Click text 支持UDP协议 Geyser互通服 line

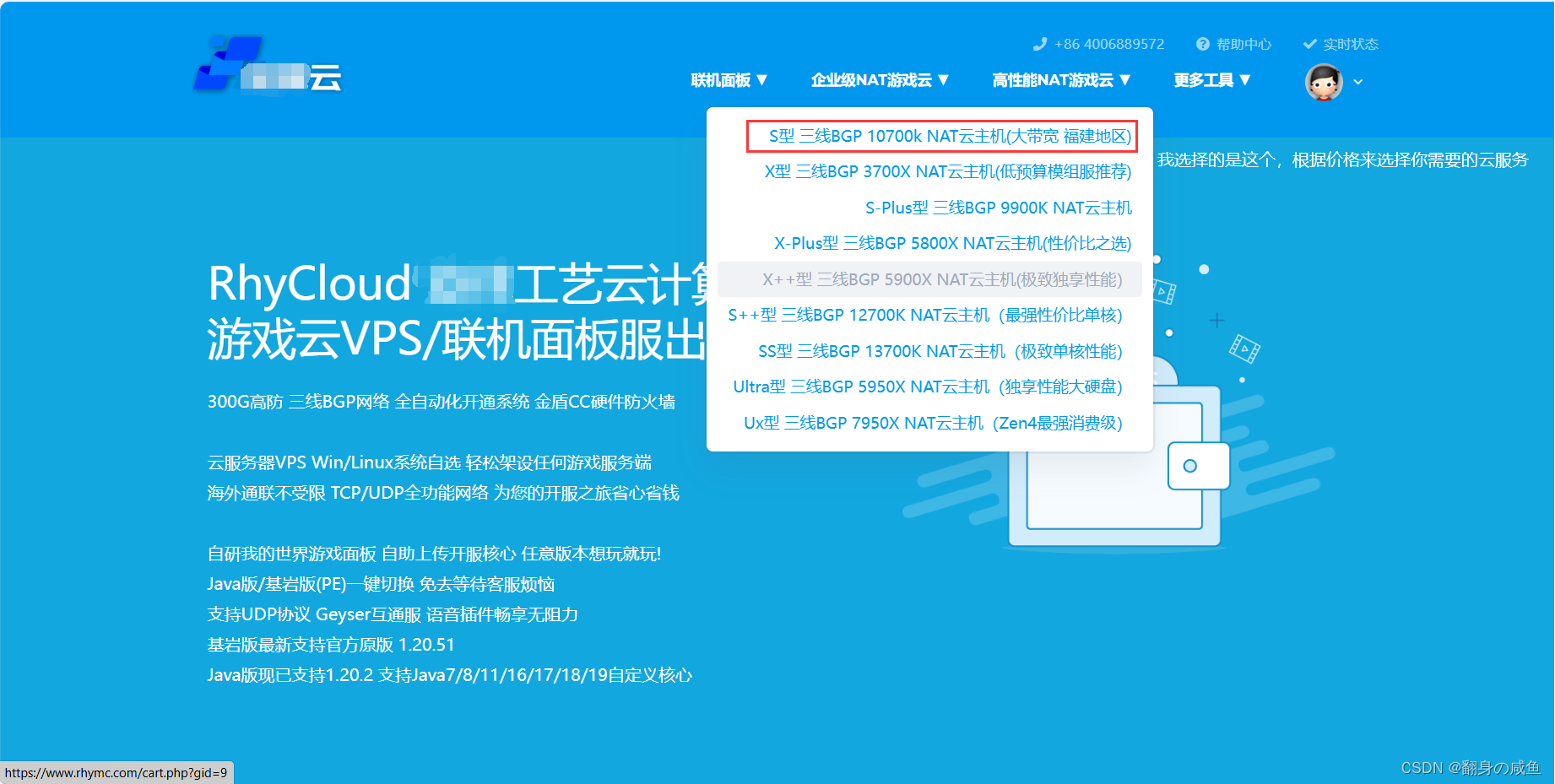click(393, 614)
